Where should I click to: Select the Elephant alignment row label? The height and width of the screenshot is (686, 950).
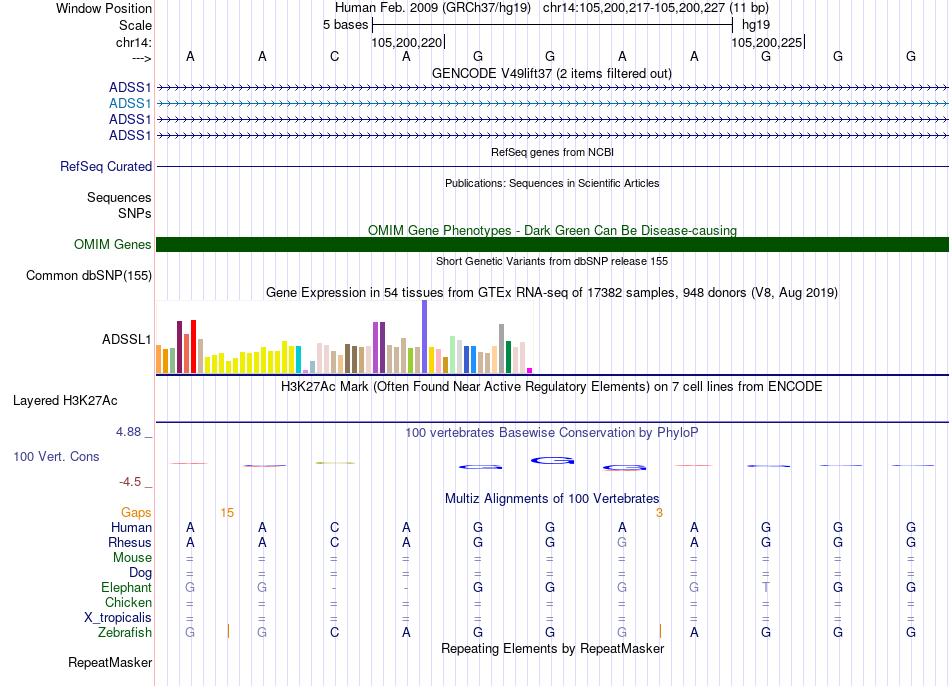[x=127, y=587]
